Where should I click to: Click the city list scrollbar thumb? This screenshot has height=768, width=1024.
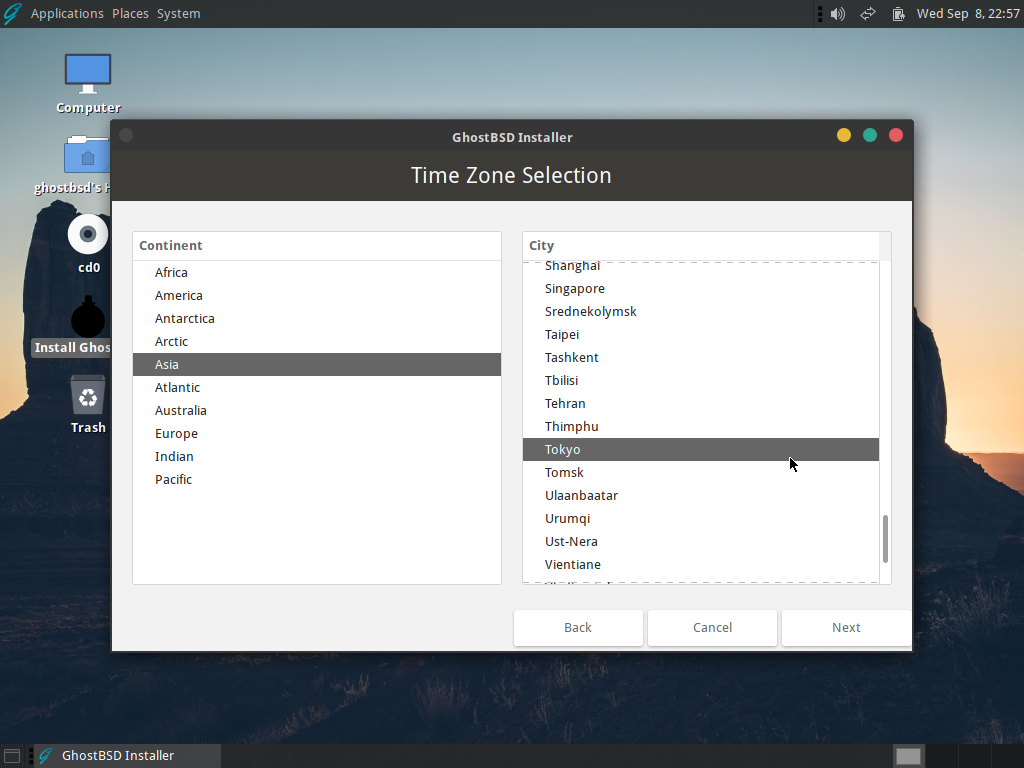[885, 539]
